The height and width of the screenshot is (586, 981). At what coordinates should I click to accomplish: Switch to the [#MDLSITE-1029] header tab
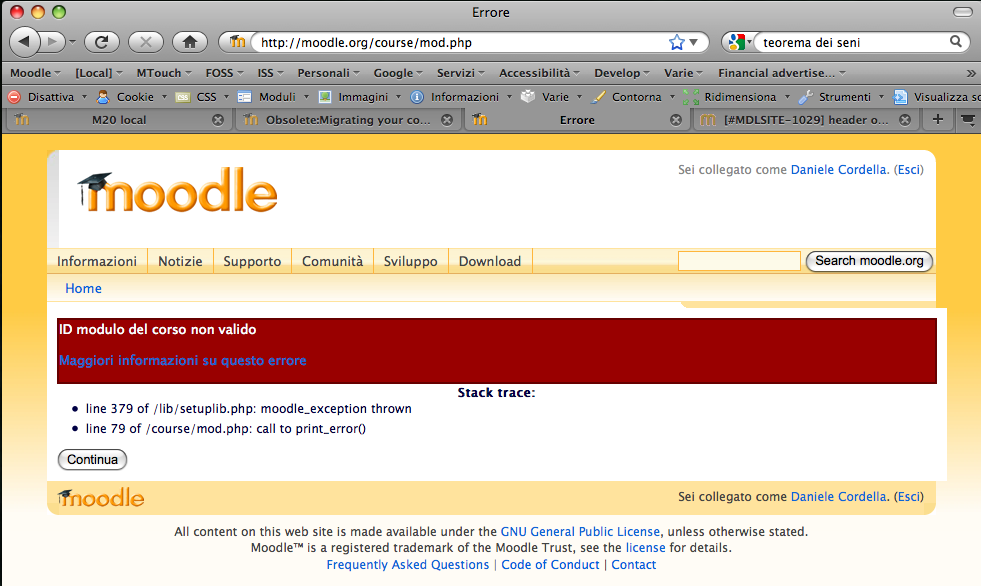pos(805,119)
